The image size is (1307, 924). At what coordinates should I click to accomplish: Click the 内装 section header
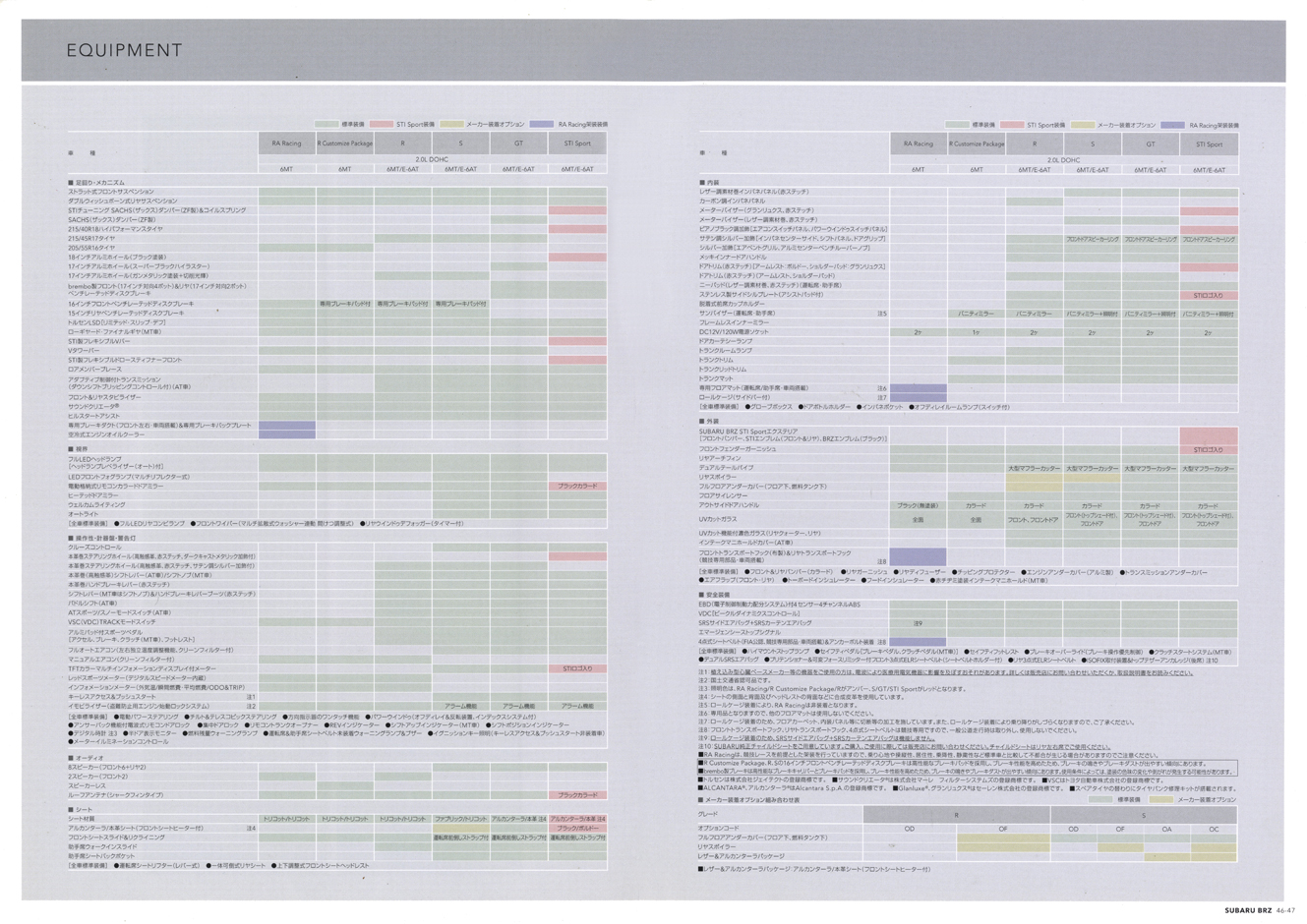click(x=709, y=183)
